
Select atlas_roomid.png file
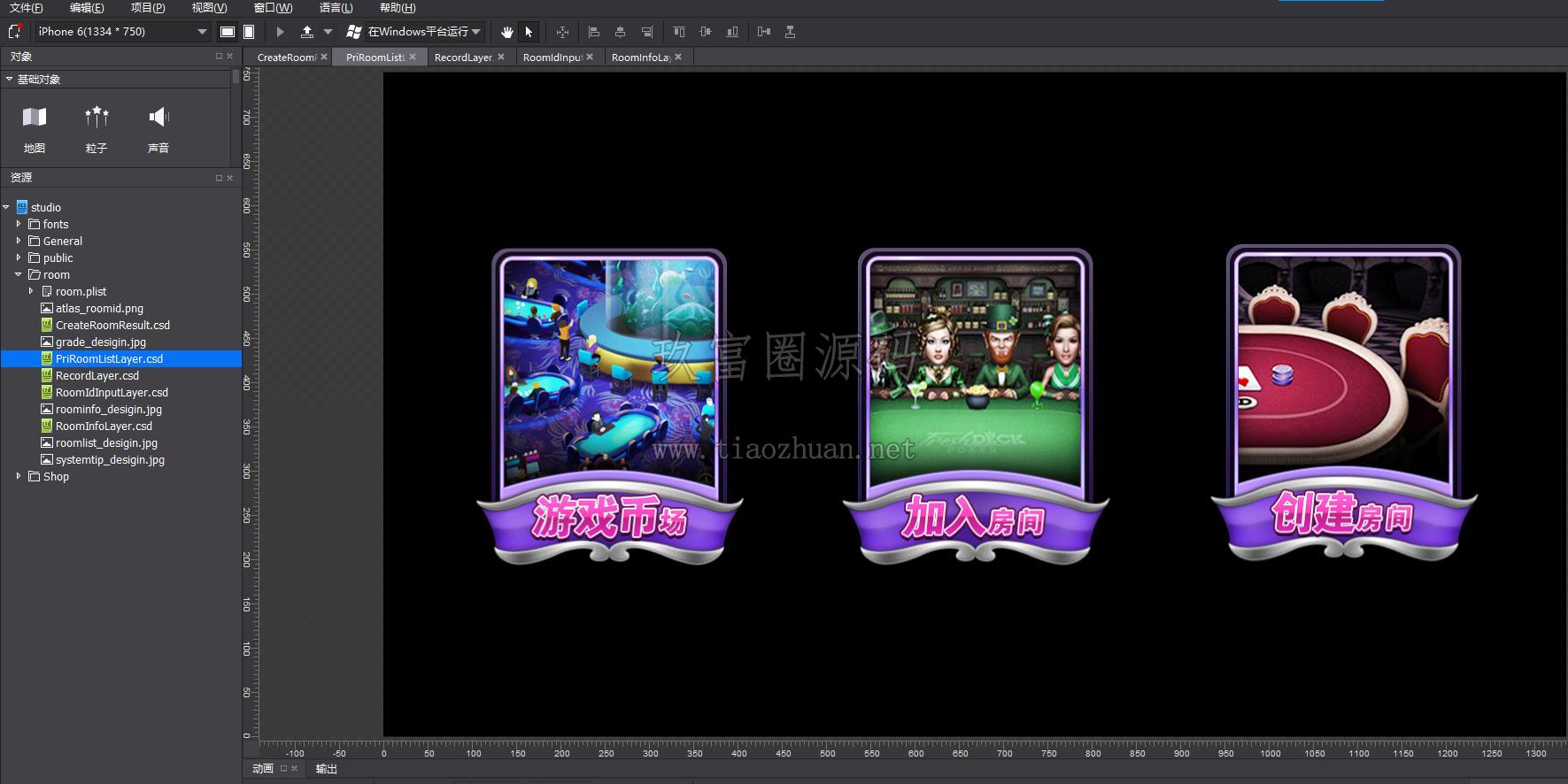99,308
